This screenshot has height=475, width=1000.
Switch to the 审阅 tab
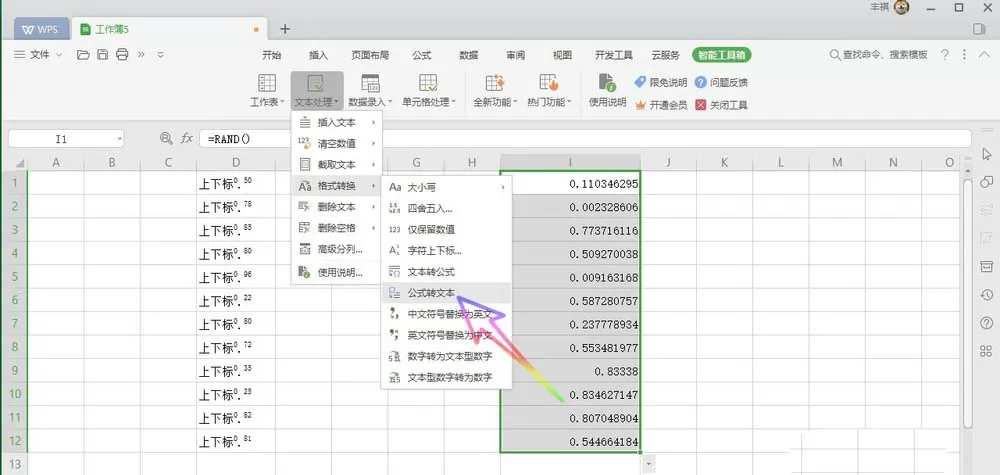point(515,55)
